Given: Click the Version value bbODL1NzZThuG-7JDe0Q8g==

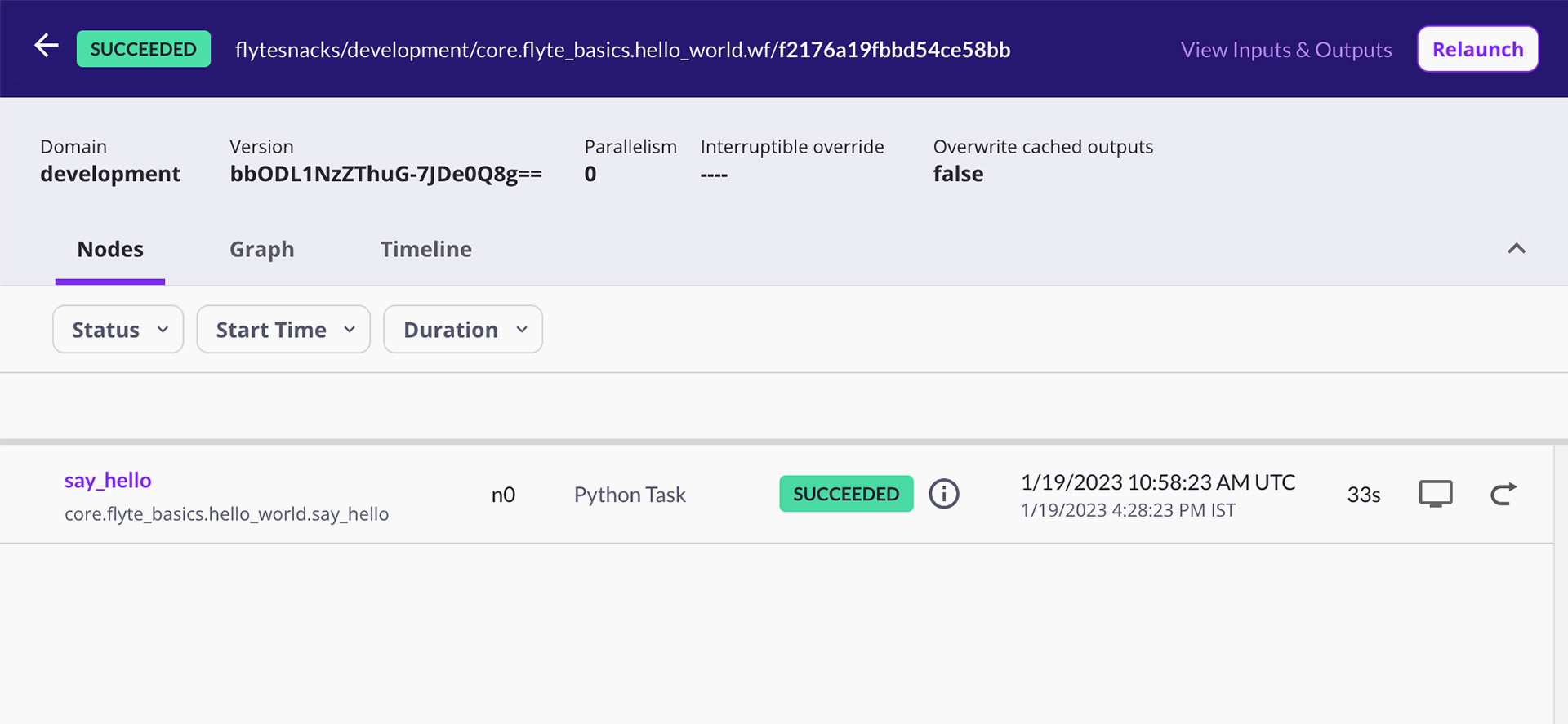Looking at the screenshot, I should pyautogui.click(x=385, y=175).
